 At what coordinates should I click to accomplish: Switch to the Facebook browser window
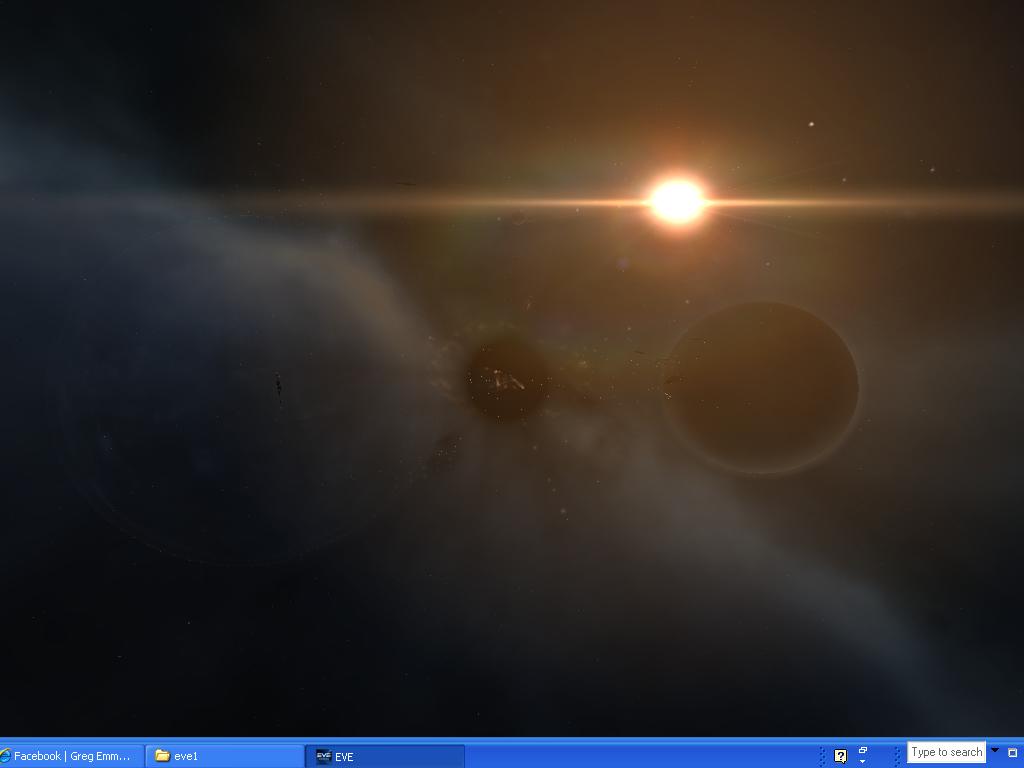coord(71,756)
